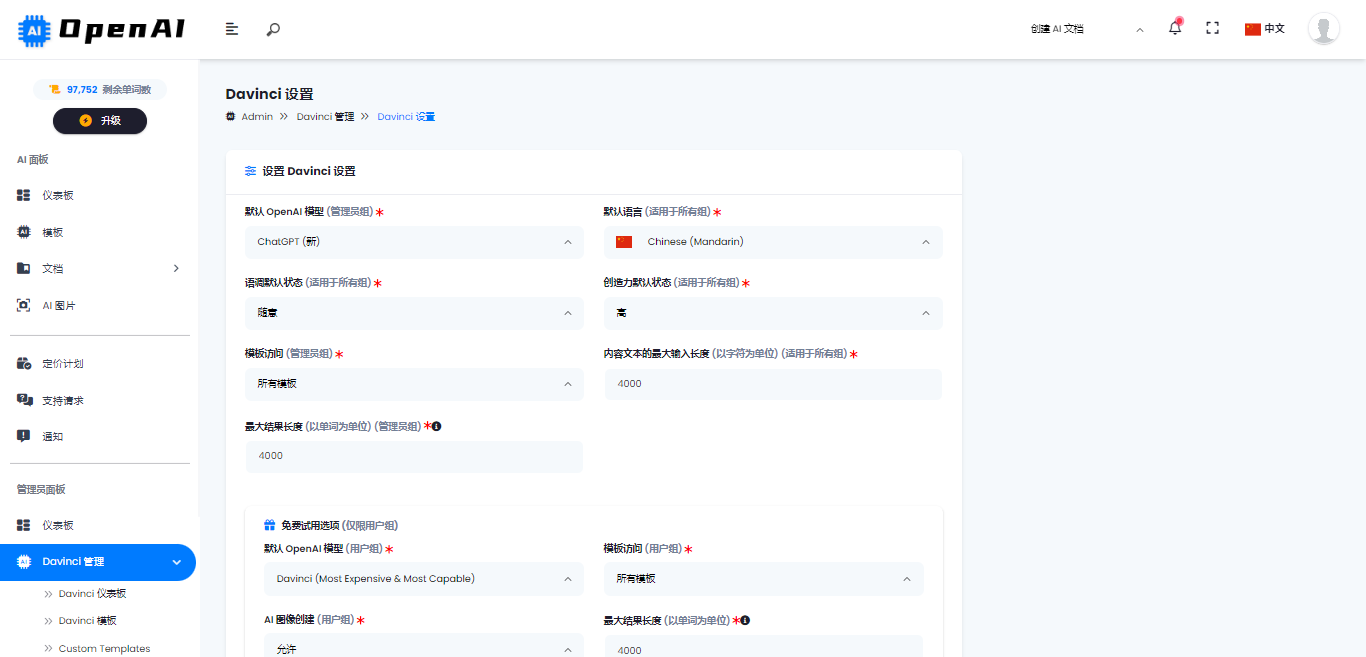Open 模板访问 (管理员组) dropdown
The width and height of the screenshot is (1366, 657).
tap(414, 384)
